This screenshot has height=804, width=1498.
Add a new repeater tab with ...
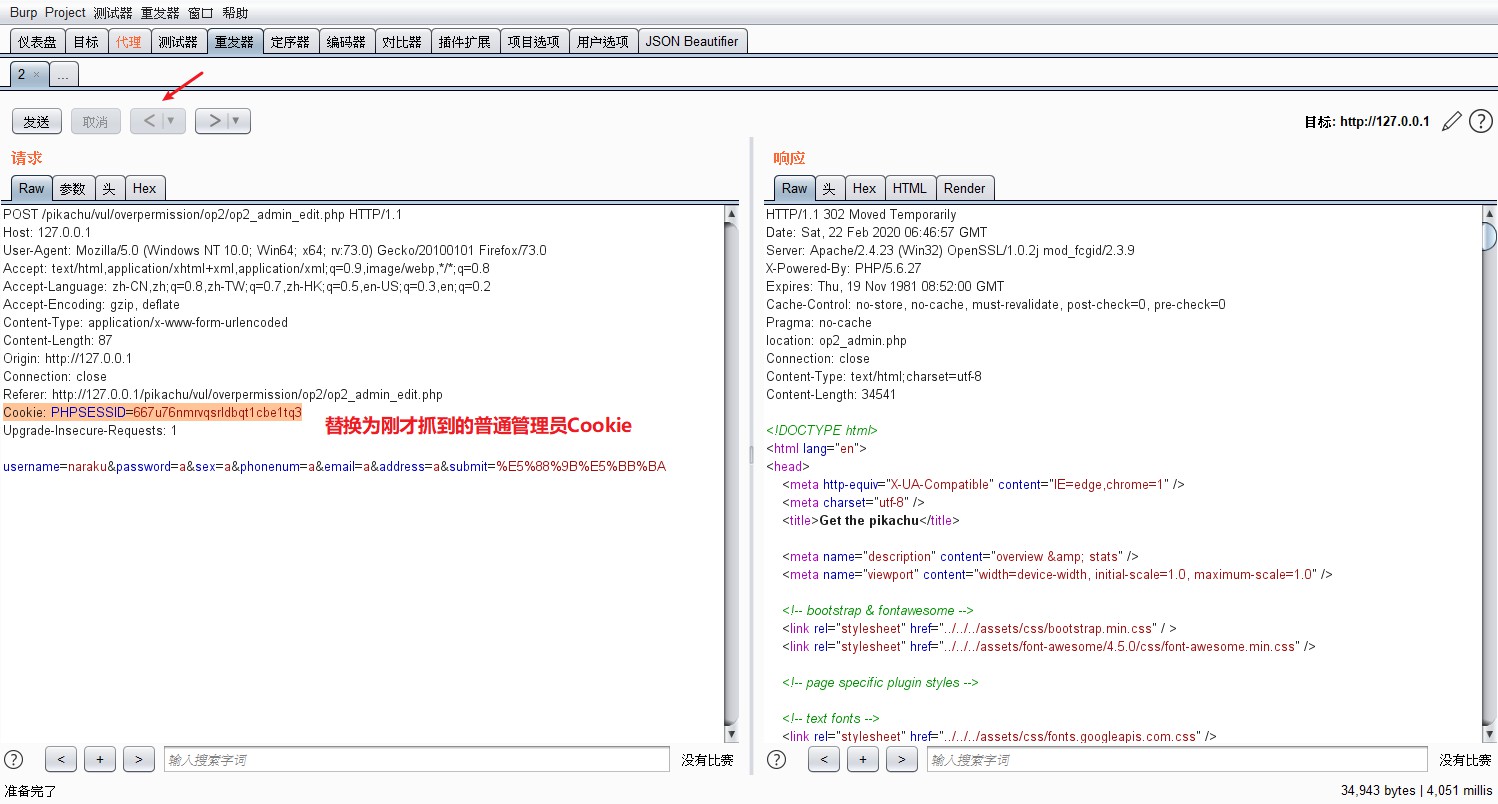(63, 74)
